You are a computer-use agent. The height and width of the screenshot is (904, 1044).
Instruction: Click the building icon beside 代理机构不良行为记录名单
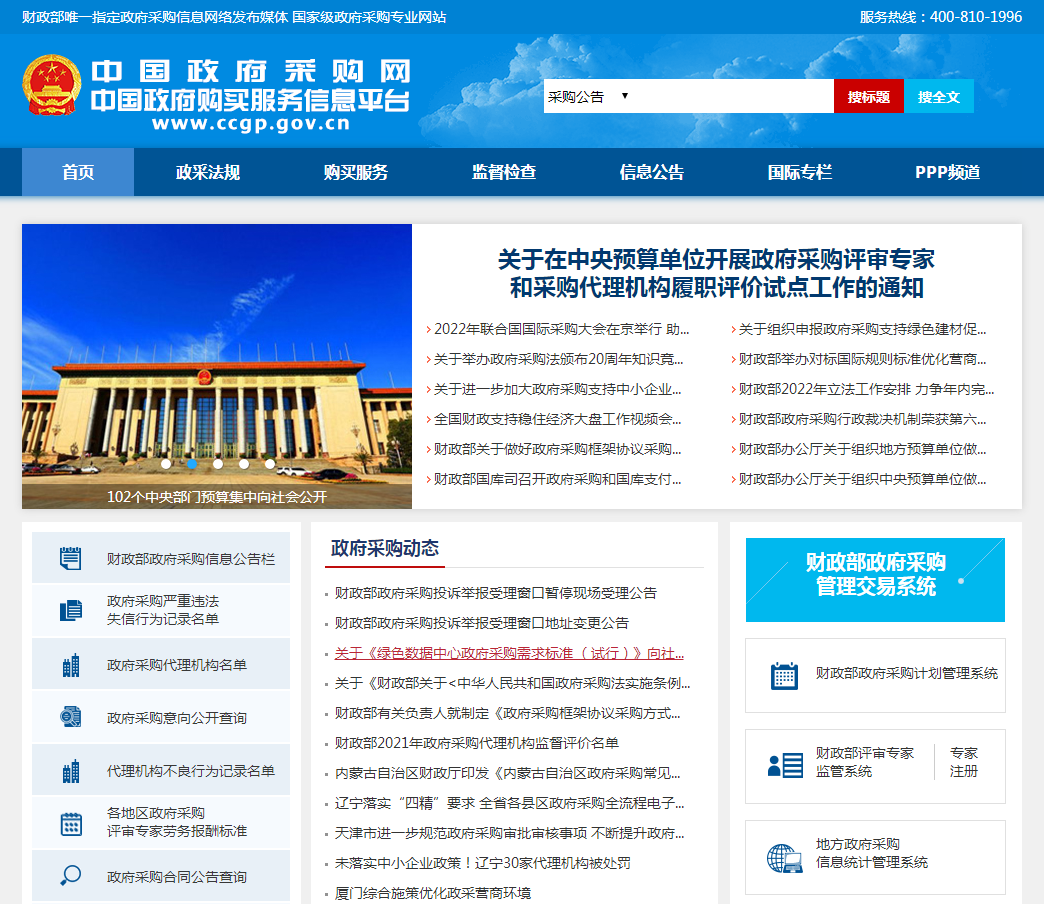[x=71, y=771]
